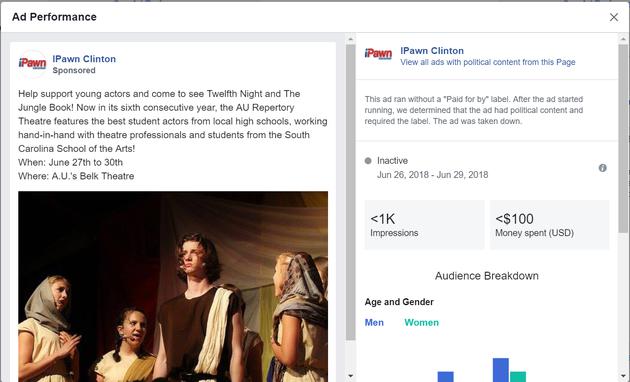
Task: Click the tallest blue Men bar
Action: click(x=501, y=370)
